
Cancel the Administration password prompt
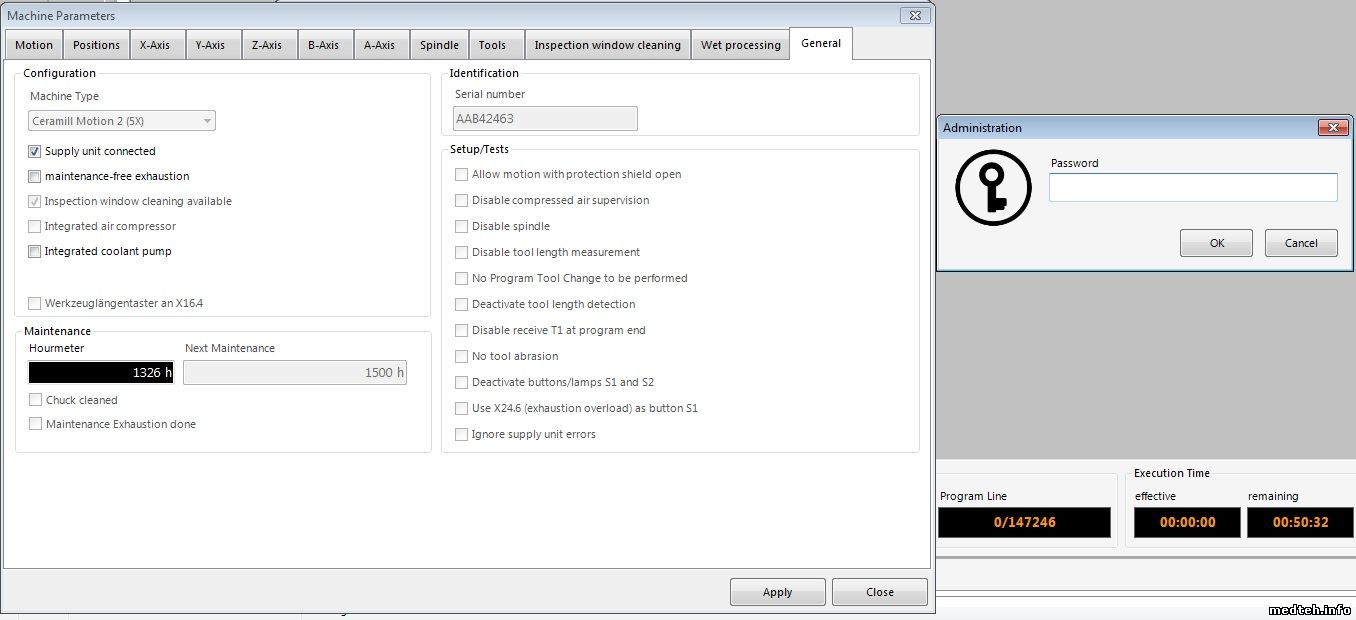coord(1300,243)
